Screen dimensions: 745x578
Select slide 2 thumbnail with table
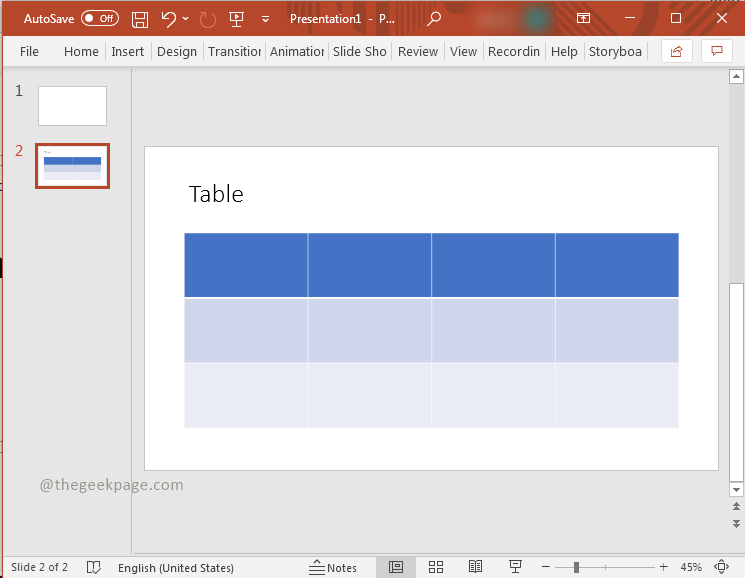click(x=72, y=166)
